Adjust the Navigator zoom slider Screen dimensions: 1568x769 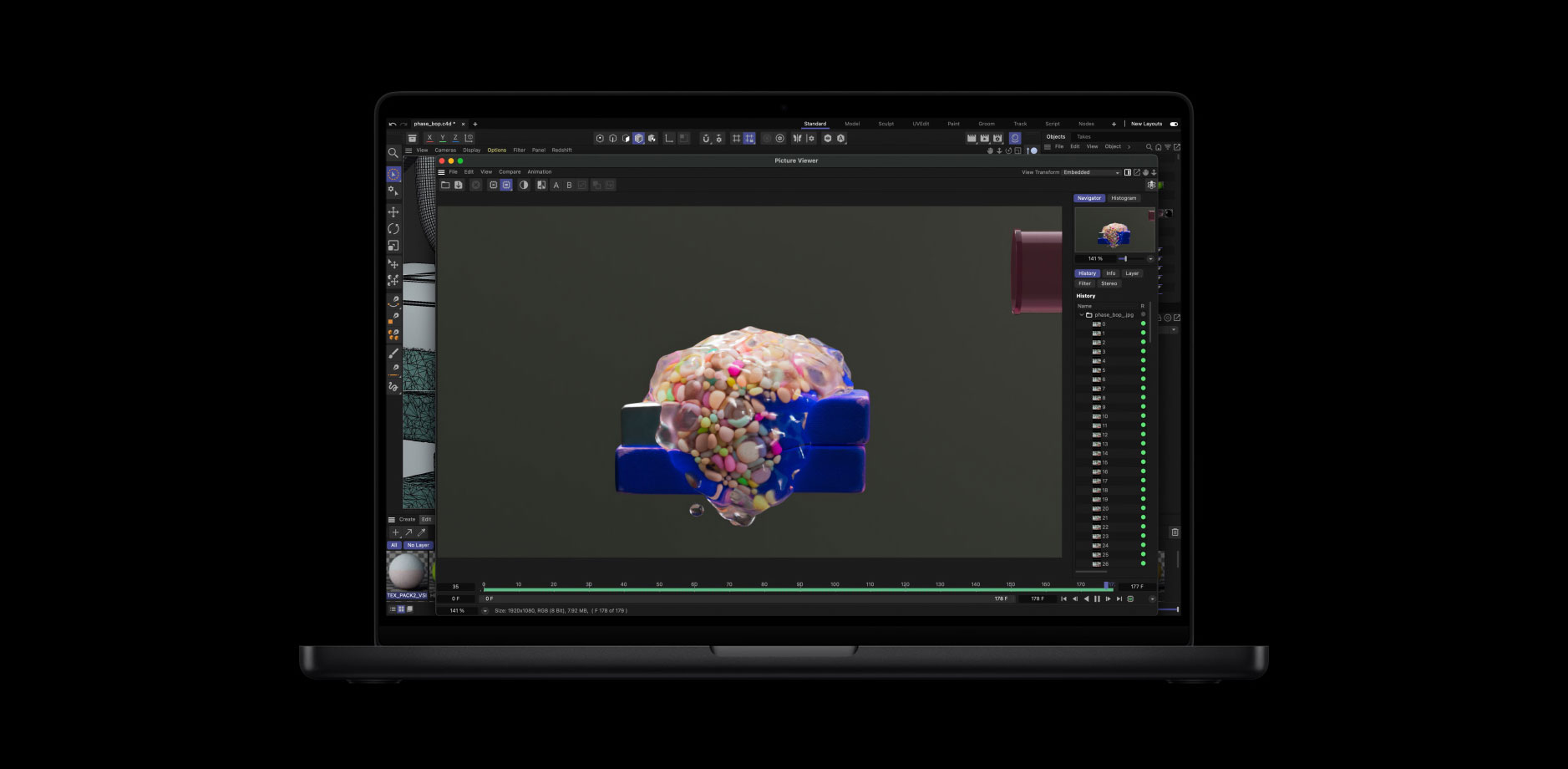(1125, 259)
